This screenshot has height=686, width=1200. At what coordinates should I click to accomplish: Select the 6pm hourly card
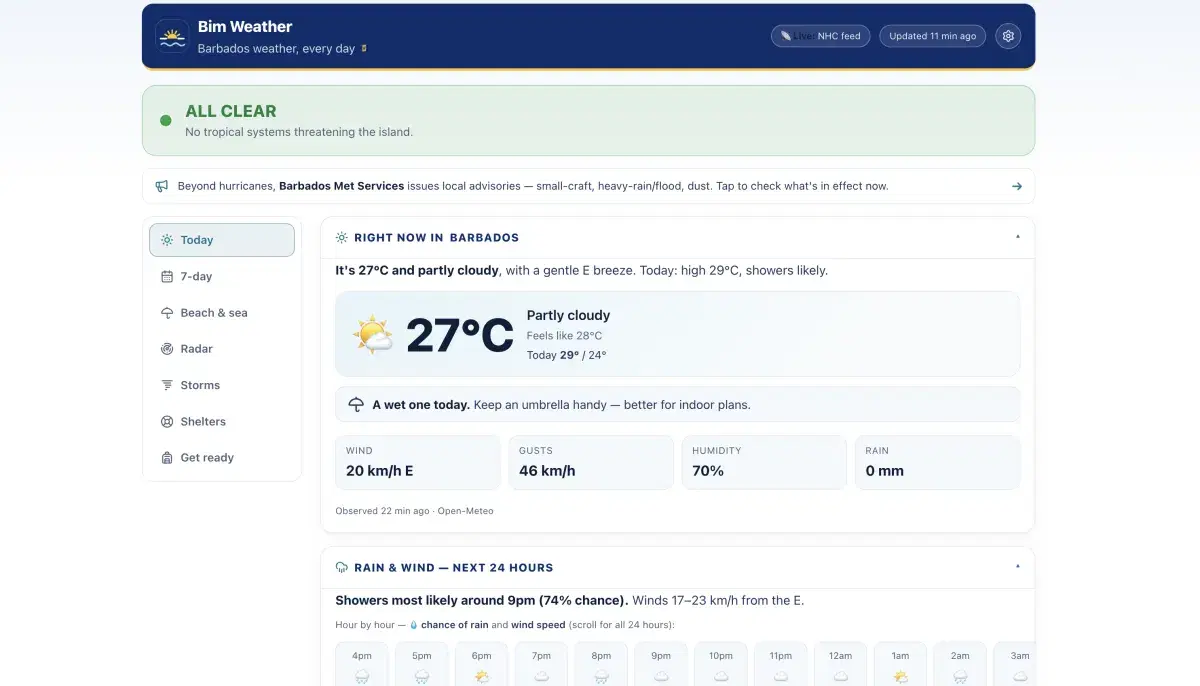tap(482, 664)
